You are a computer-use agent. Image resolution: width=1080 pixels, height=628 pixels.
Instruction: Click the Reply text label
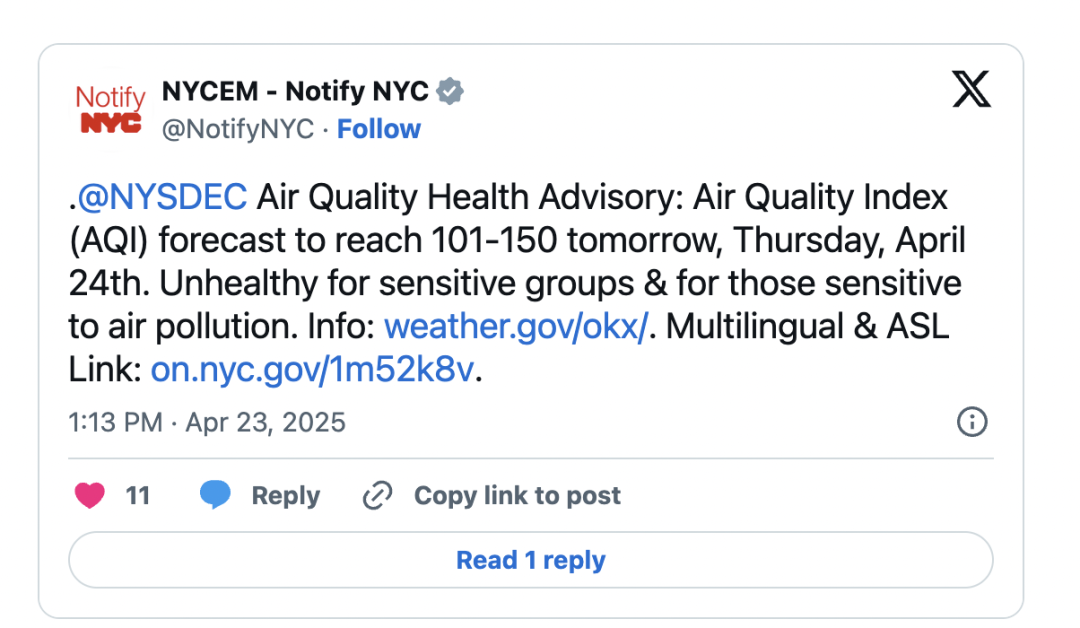(286, 496)
